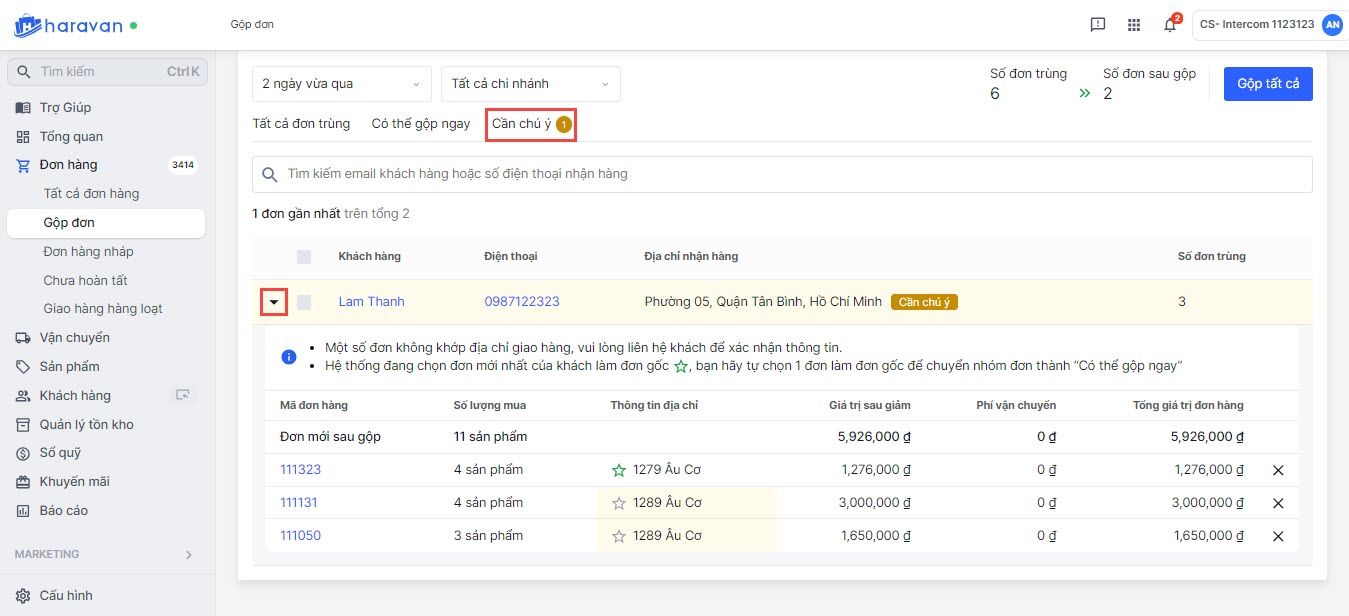The image size is (1349, 616).
Task: Open 'Giao hàng hàng loạt' submenu item
Action: (x=105, y=309)
